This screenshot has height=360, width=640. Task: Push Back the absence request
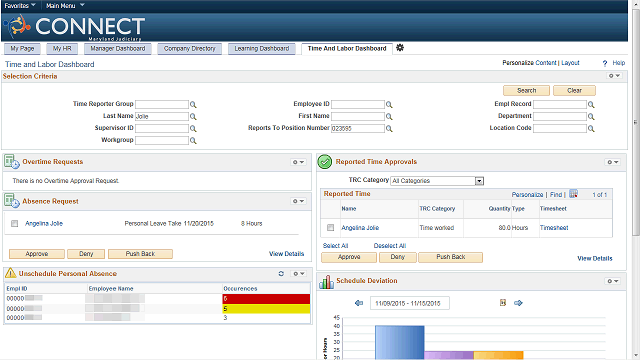pyautogui.click(x=140, y=254)
